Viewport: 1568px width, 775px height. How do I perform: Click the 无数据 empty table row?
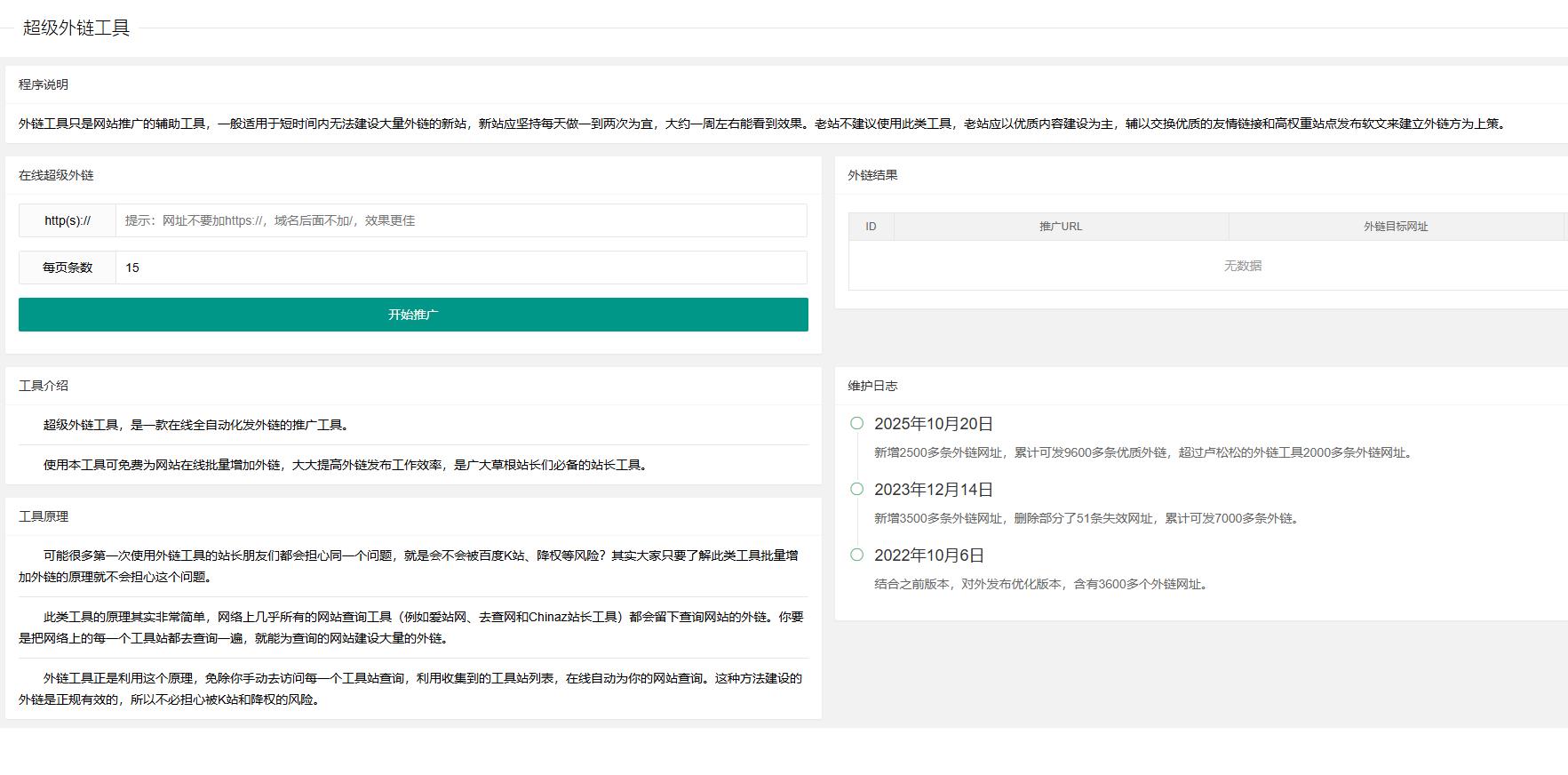[1242, 266]
